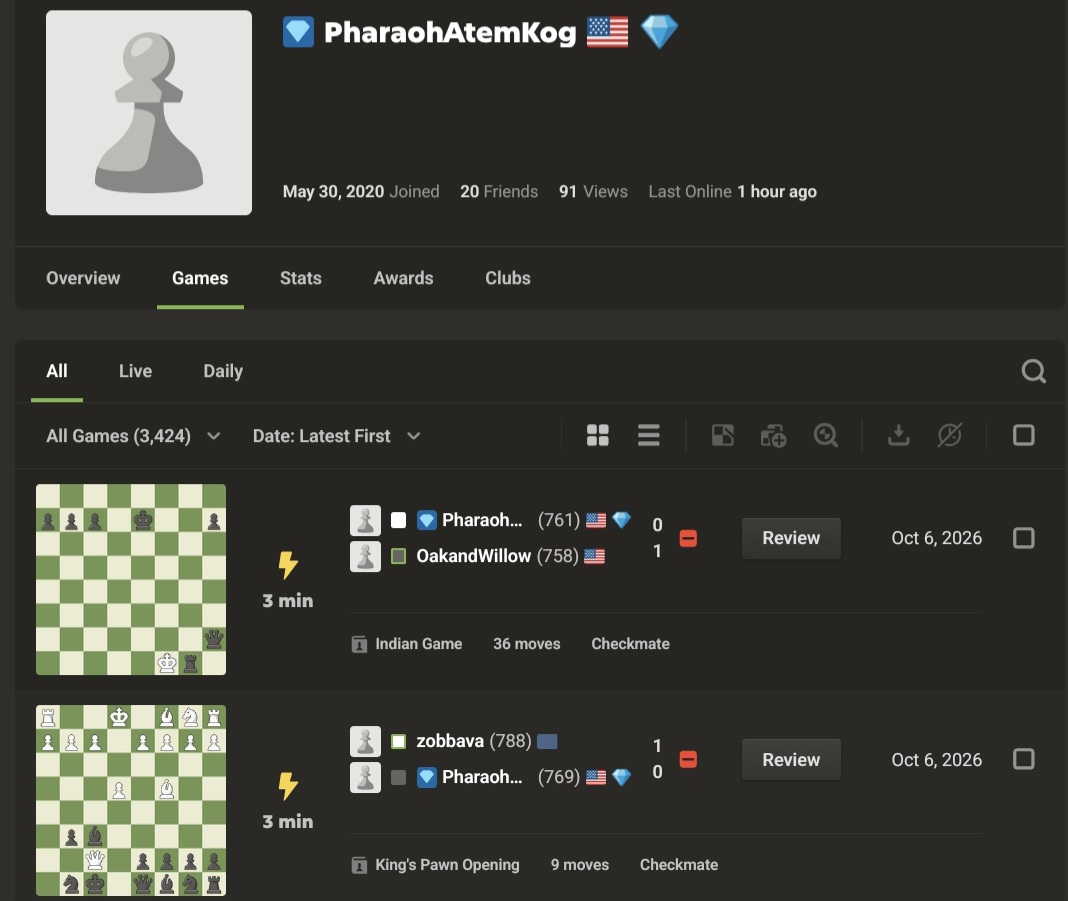Open the Indian Game board thumbnail
This screenshot has height=901, width=1068.
(x=131, y=580)
